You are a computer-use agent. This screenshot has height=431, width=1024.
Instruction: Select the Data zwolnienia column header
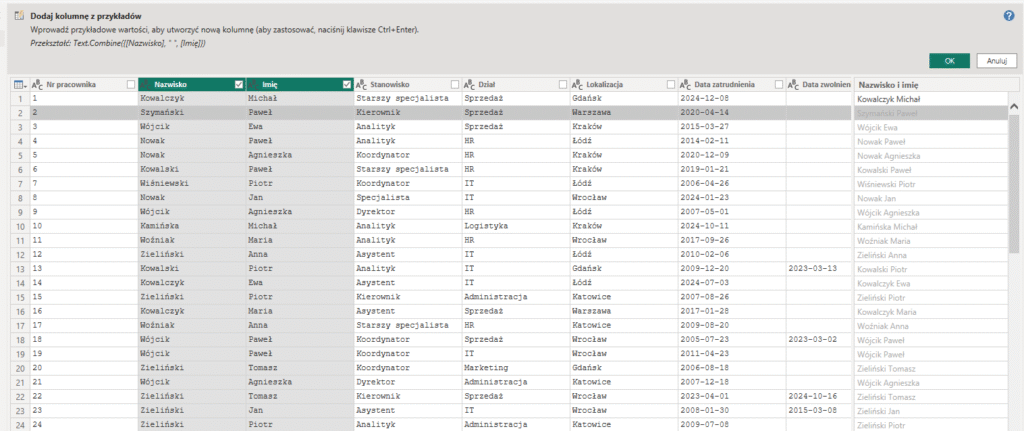[x=825, y=85]
